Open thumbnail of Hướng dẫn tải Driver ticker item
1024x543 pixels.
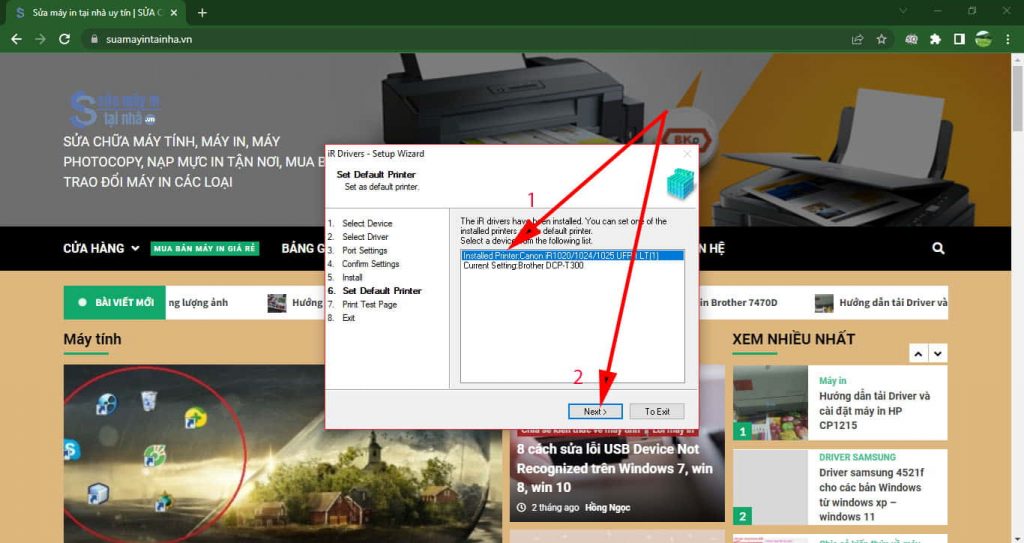pos(824,303)
